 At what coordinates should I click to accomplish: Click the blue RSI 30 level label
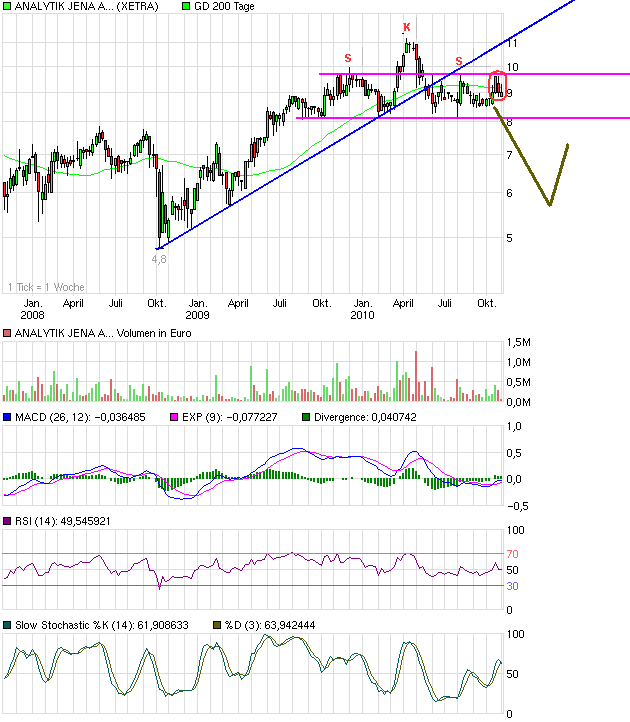pos(513,586)
